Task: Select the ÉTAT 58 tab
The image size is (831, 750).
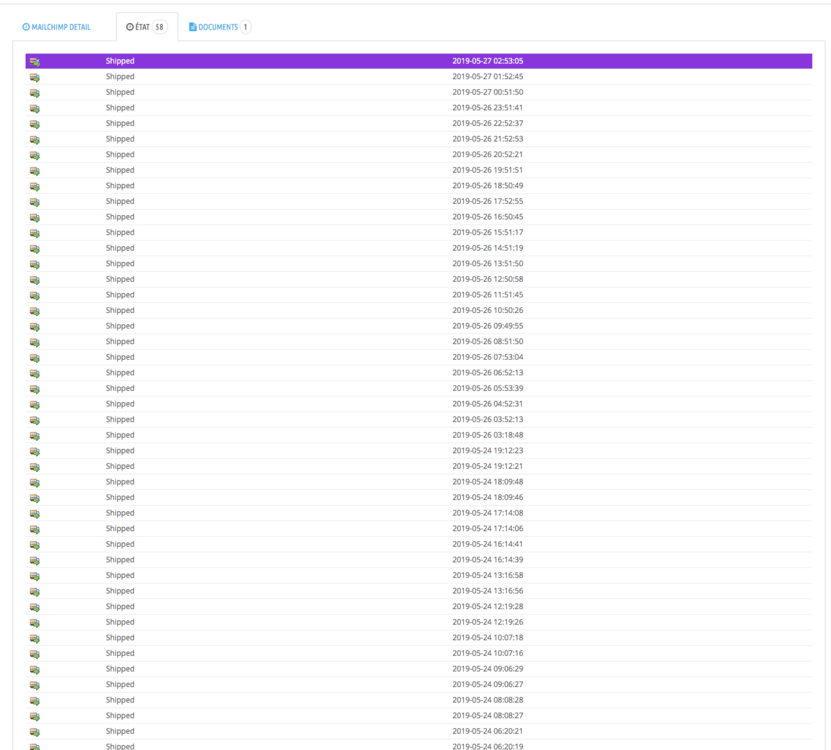Action: pyautogui.click(x=146, y=27)
